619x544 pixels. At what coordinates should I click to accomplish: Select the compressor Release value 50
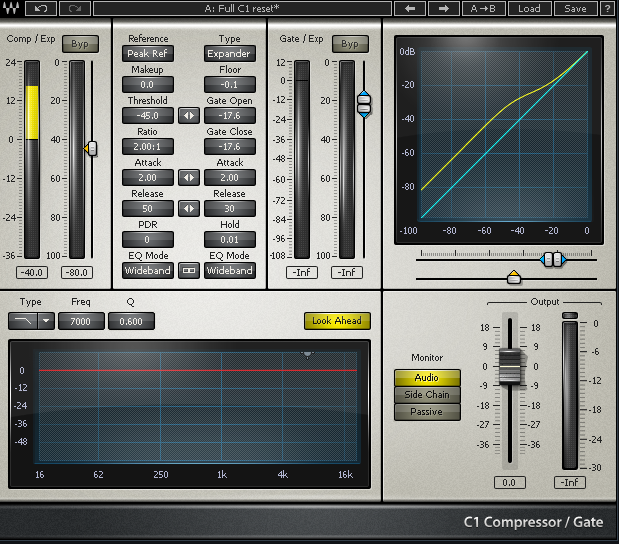(x=148, y=208)
